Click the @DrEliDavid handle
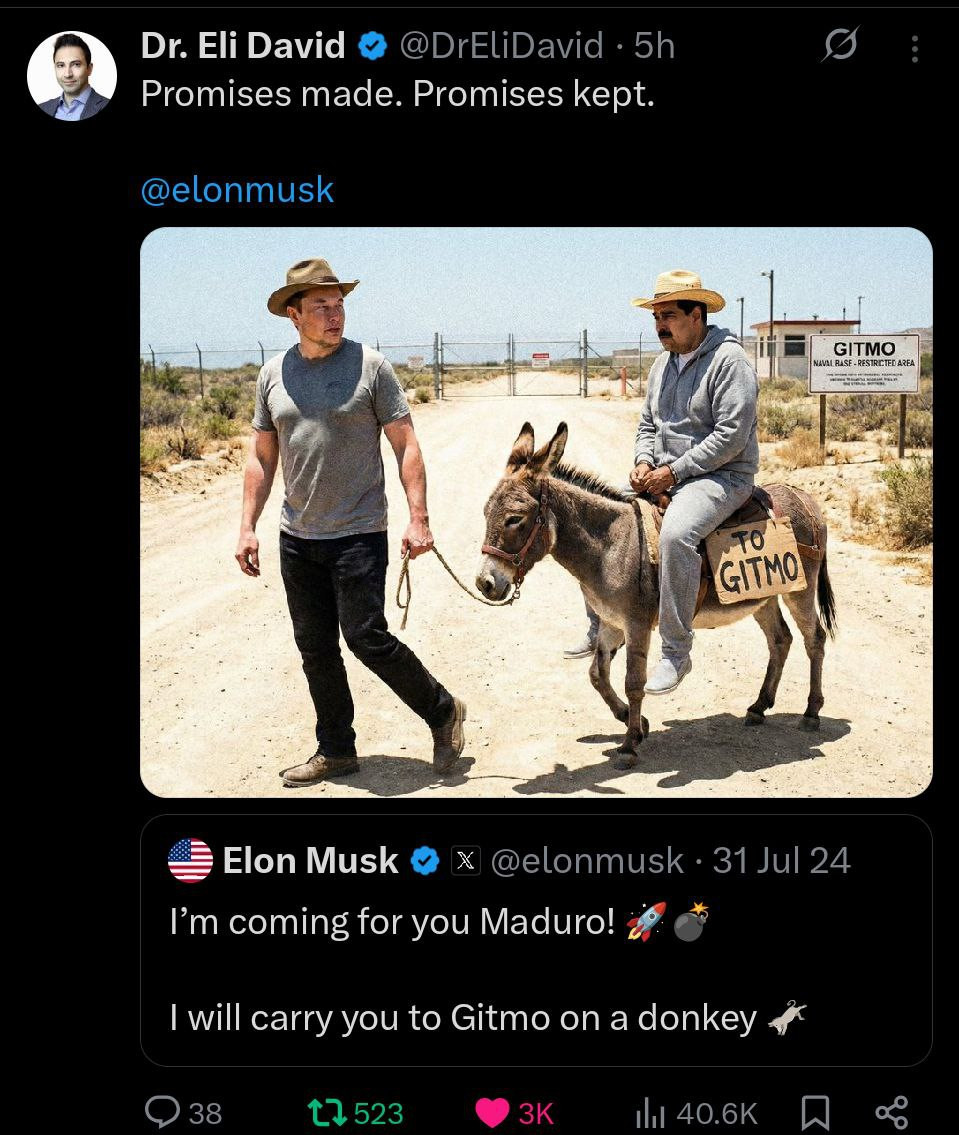This screenshot has width=959, height=1135. [501, 45]
